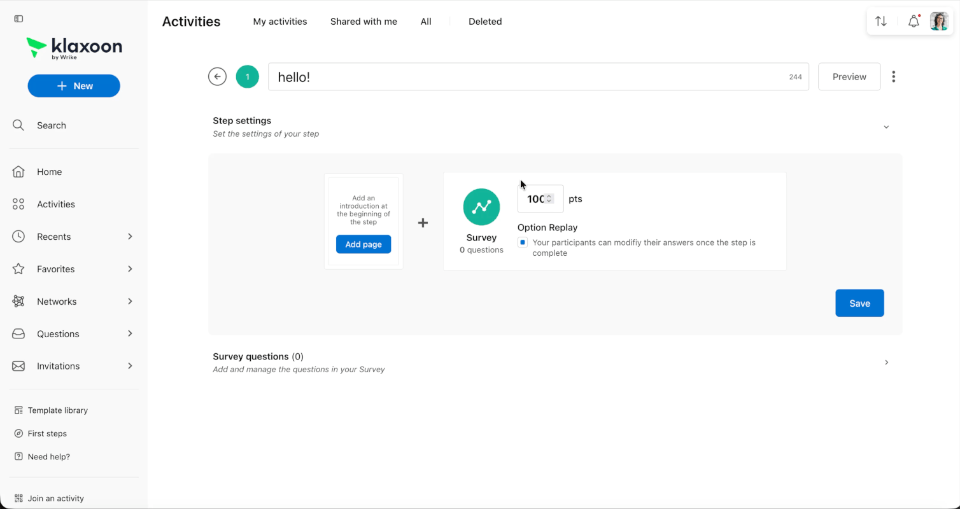This screenshot has height=509, width=960.
Task: Expand the Recents chevron
Action: tap(130, 236)
